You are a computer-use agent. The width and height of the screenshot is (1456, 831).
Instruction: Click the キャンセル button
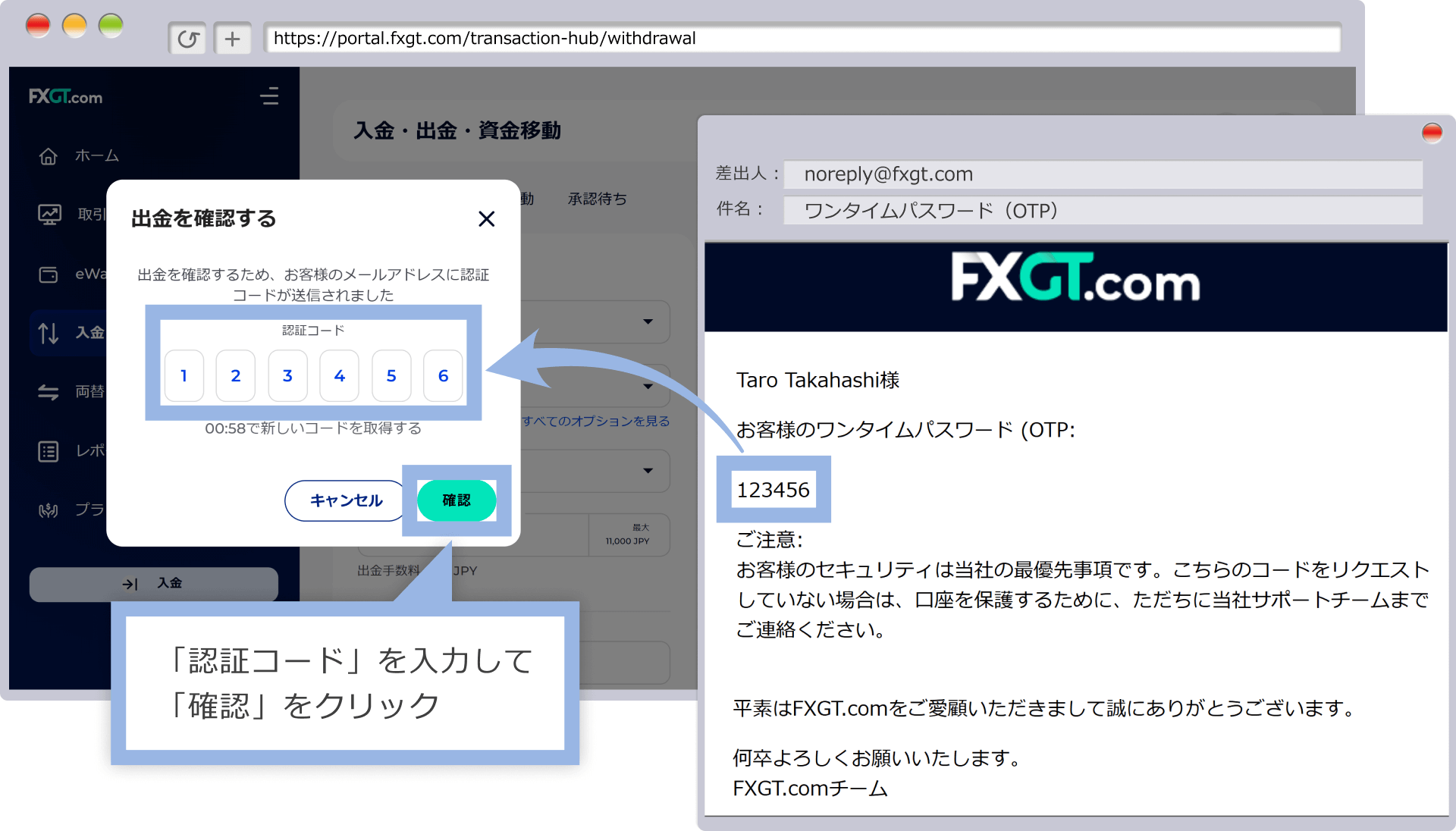(346, 500)
